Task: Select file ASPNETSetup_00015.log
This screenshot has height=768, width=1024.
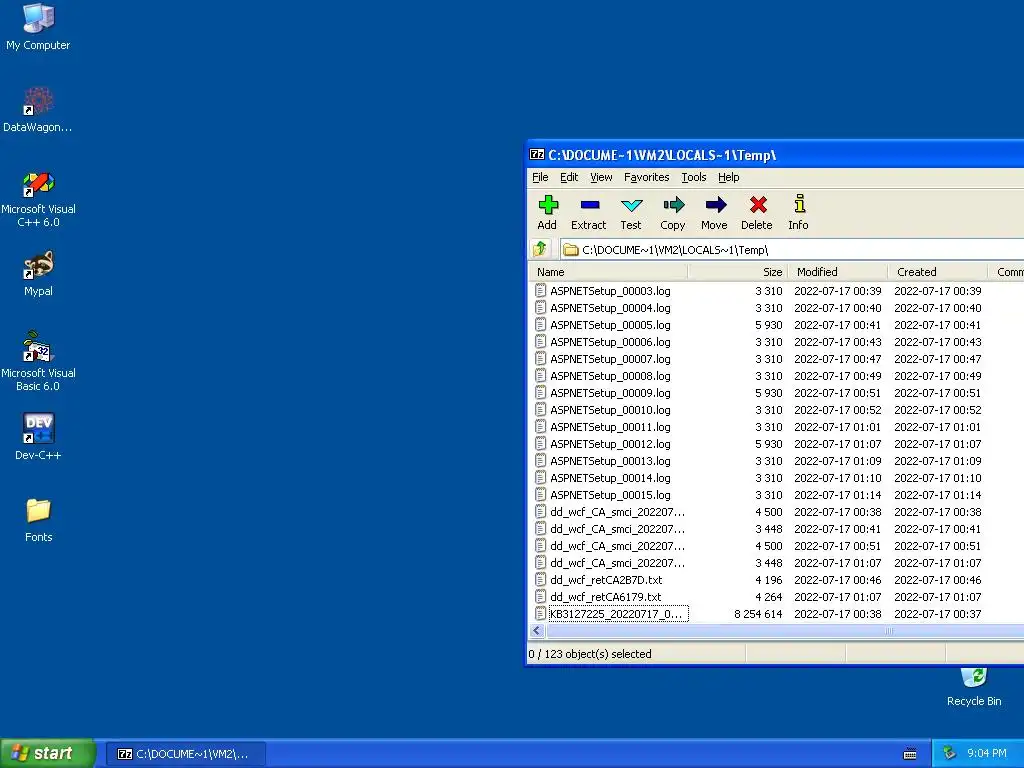Action: (610, 494)
